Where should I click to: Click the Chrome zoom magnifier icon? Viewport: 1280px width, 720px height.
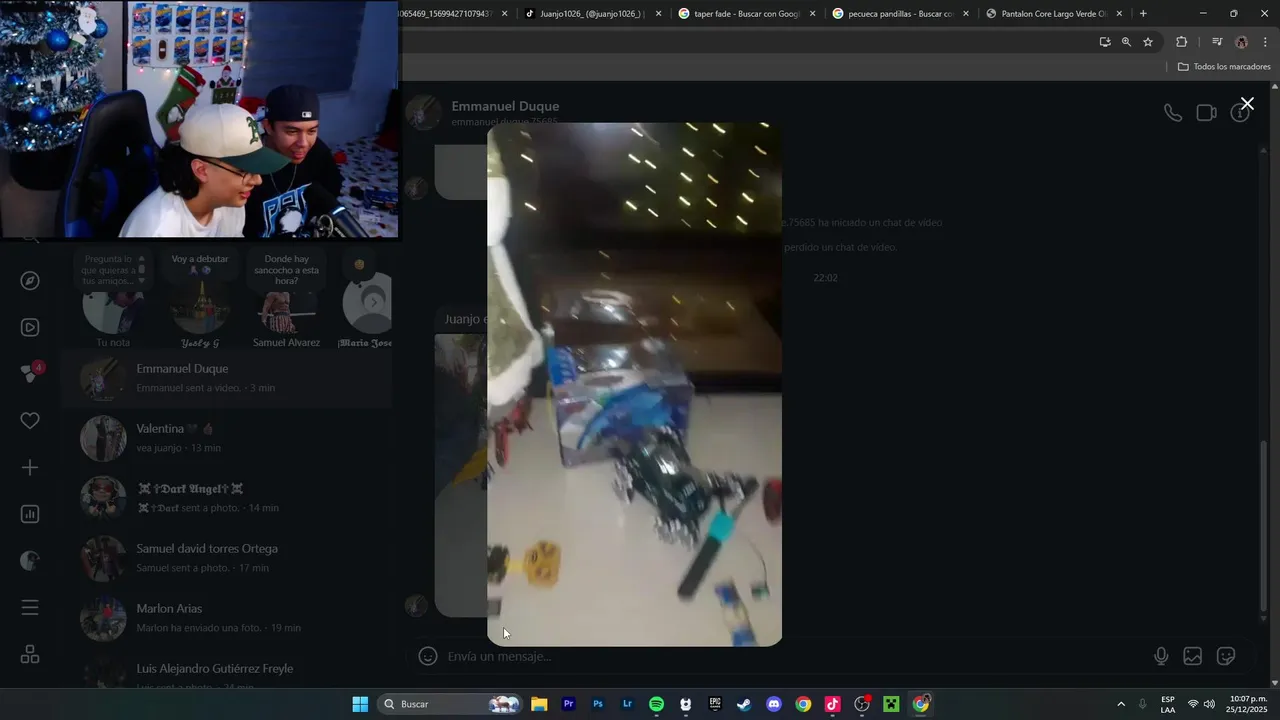point(1126,42)
